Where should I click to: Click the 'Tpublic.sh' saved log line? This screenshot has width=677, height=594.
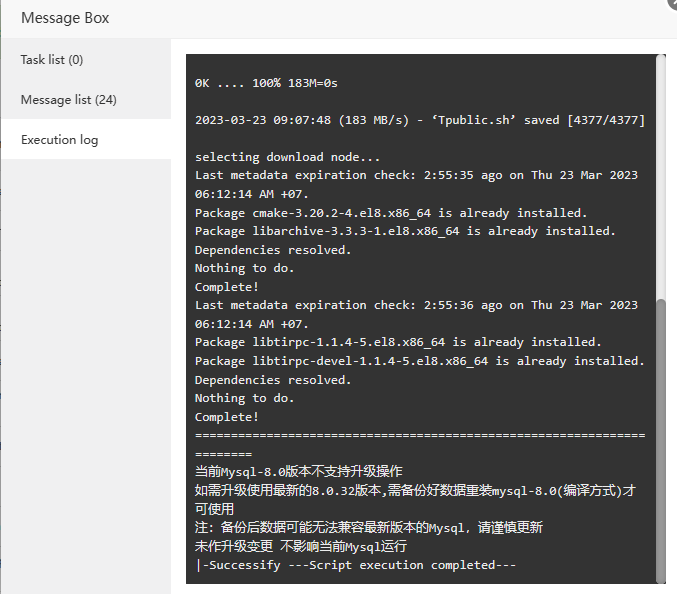point(420,120)
